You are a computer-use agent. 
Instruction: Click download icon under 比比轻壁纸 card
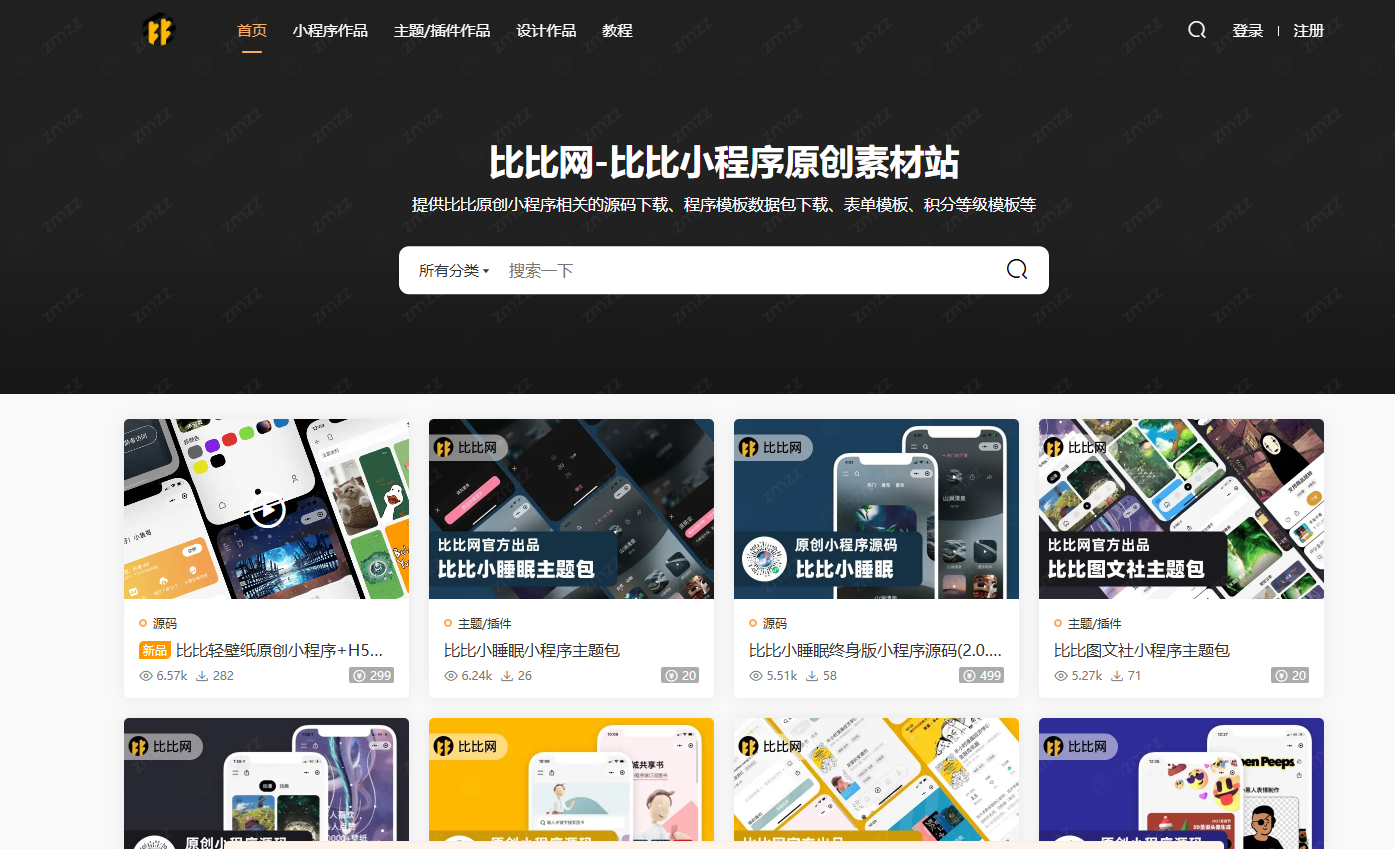point(201,676)
